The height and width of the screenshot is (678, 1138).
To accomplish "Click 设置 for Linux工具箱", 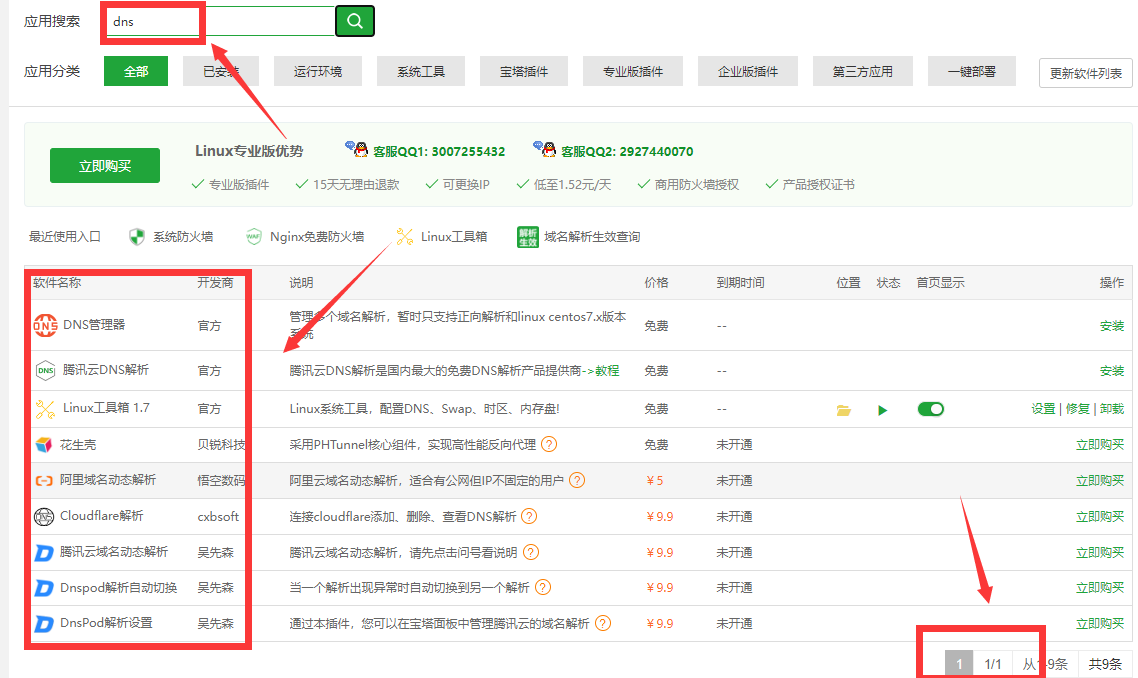I will [x=1044, y=409].
